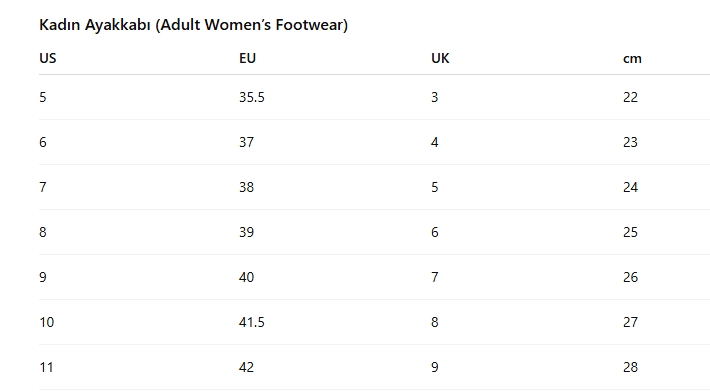Select the 25 cm cell
The image size is (710, 392).
tap(630, 232)
